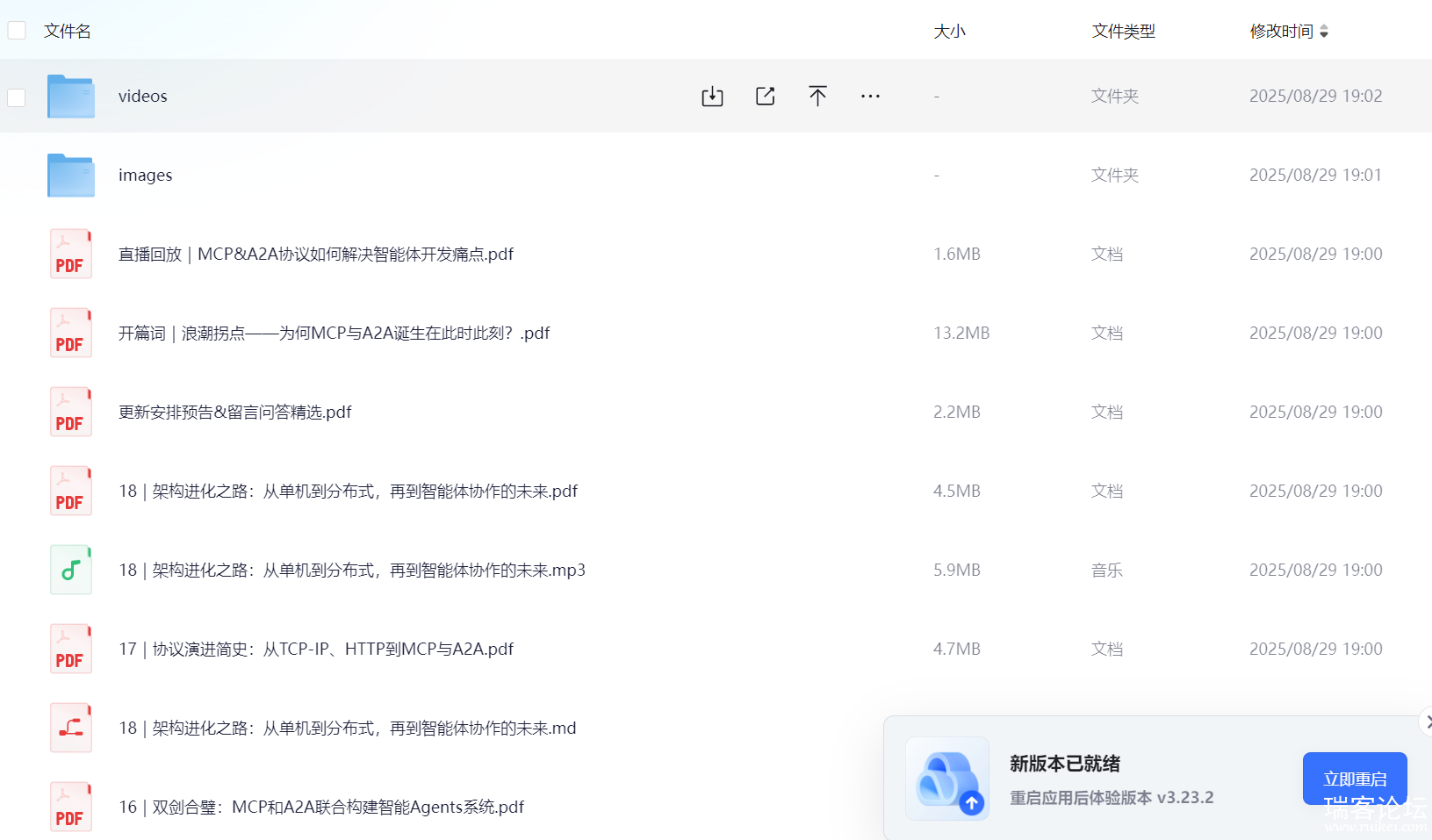Click the 大小 column header
The width and height of the screenshot is (1432, 840).
click(949, 32)
